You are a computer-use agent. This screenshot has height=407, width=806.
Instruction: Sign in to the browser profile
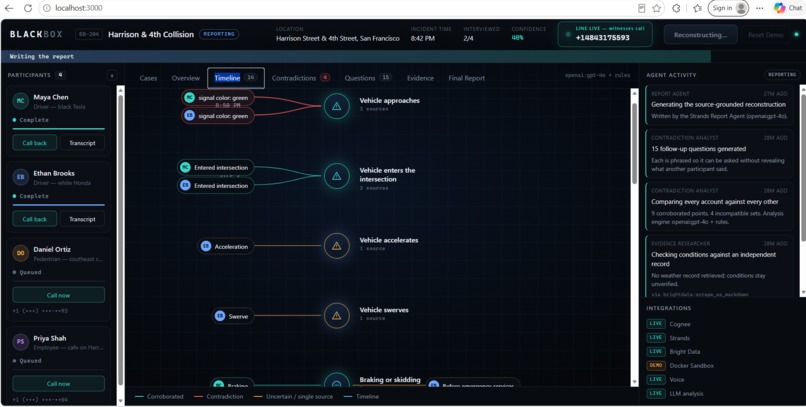(728, 8)
